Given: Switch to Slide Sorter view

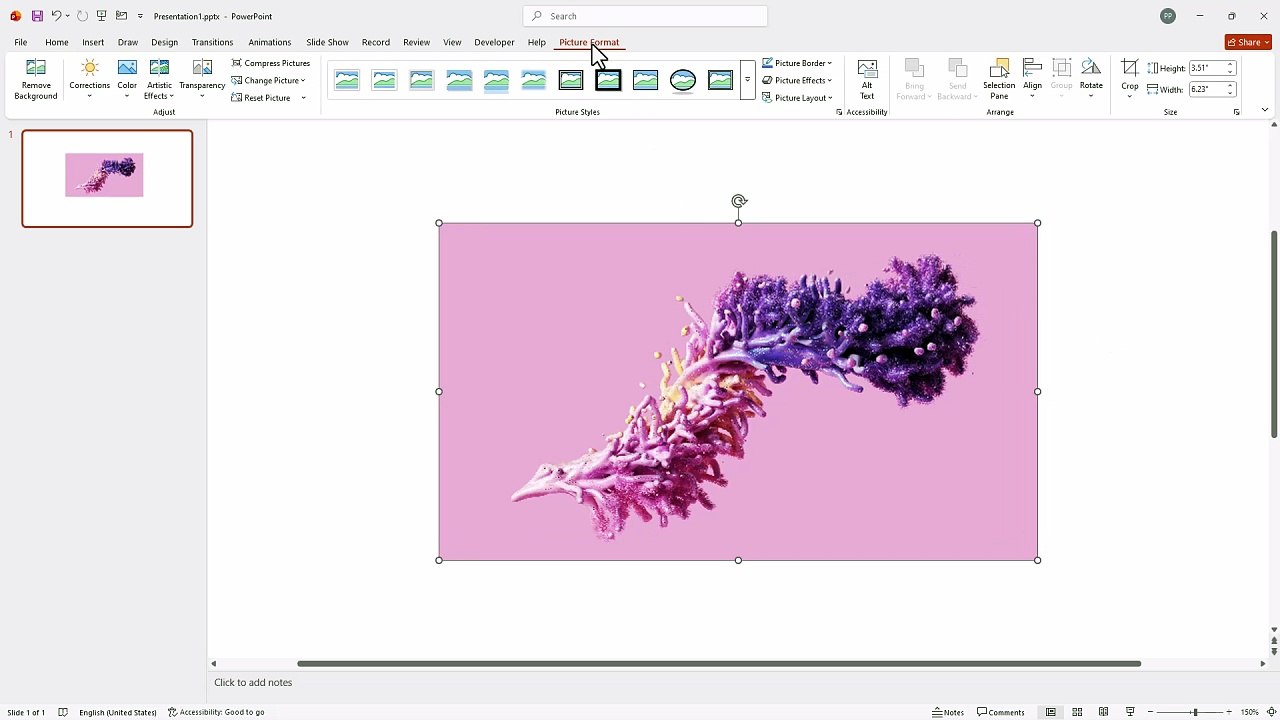Looking at the screenshot, I should pyautogui.click(x=1077, y=712).
